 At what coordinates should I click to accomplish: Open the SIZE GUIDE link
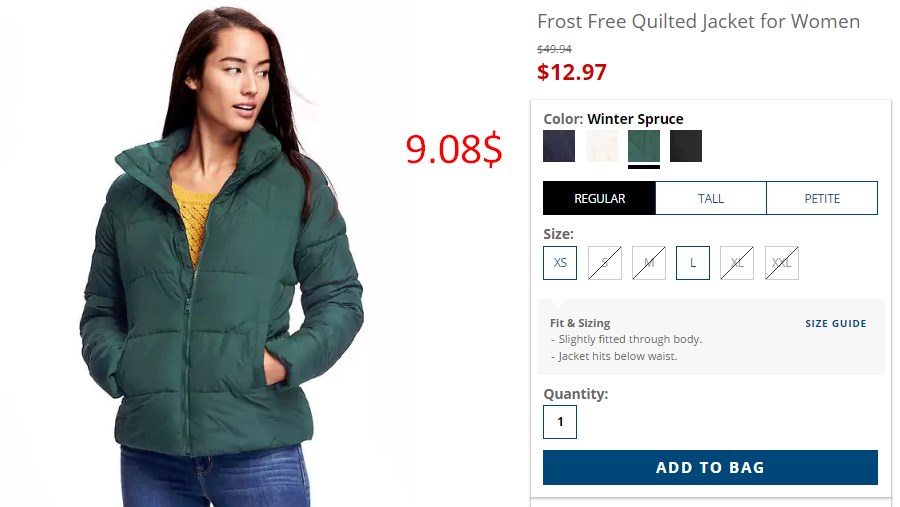point(836,324)
